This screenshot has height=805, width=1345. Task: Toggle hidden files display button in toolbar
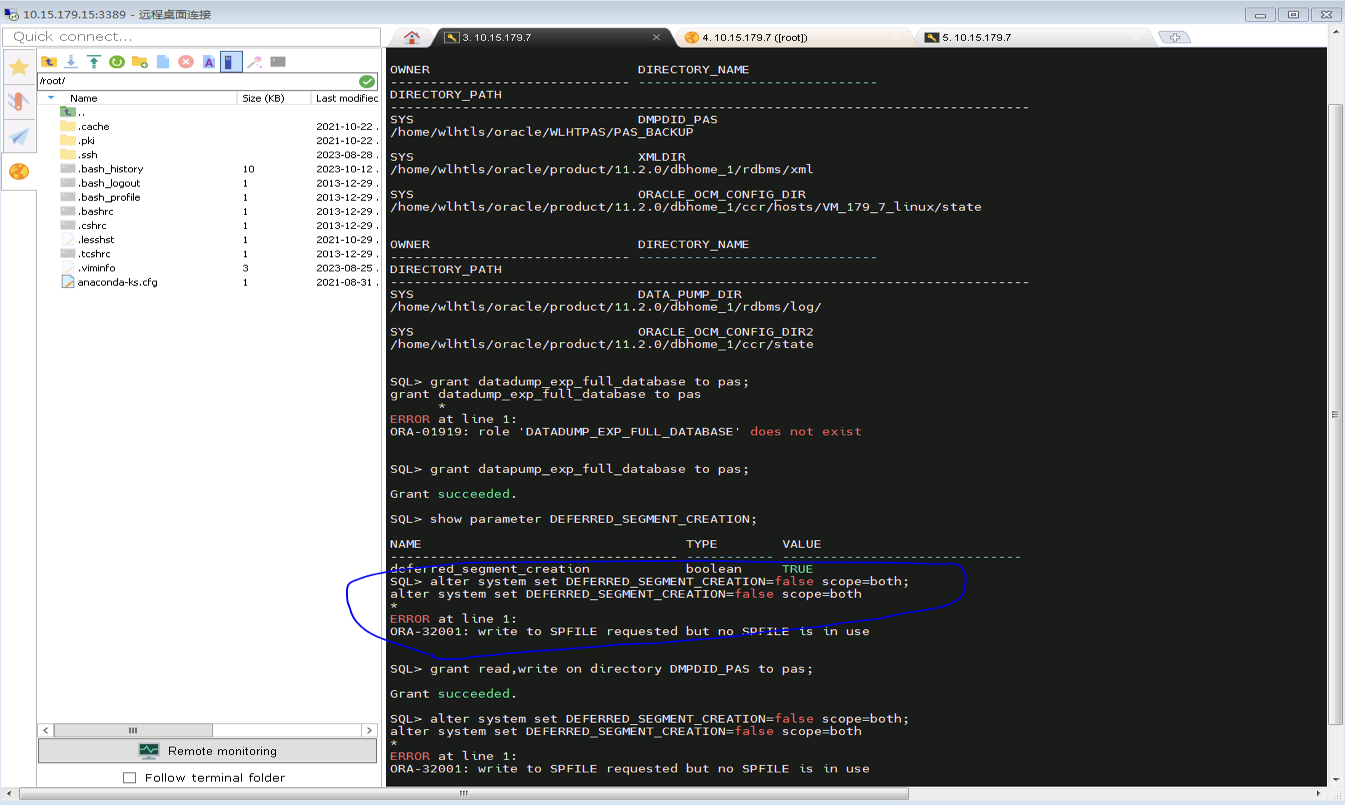[x=231, y=62]
